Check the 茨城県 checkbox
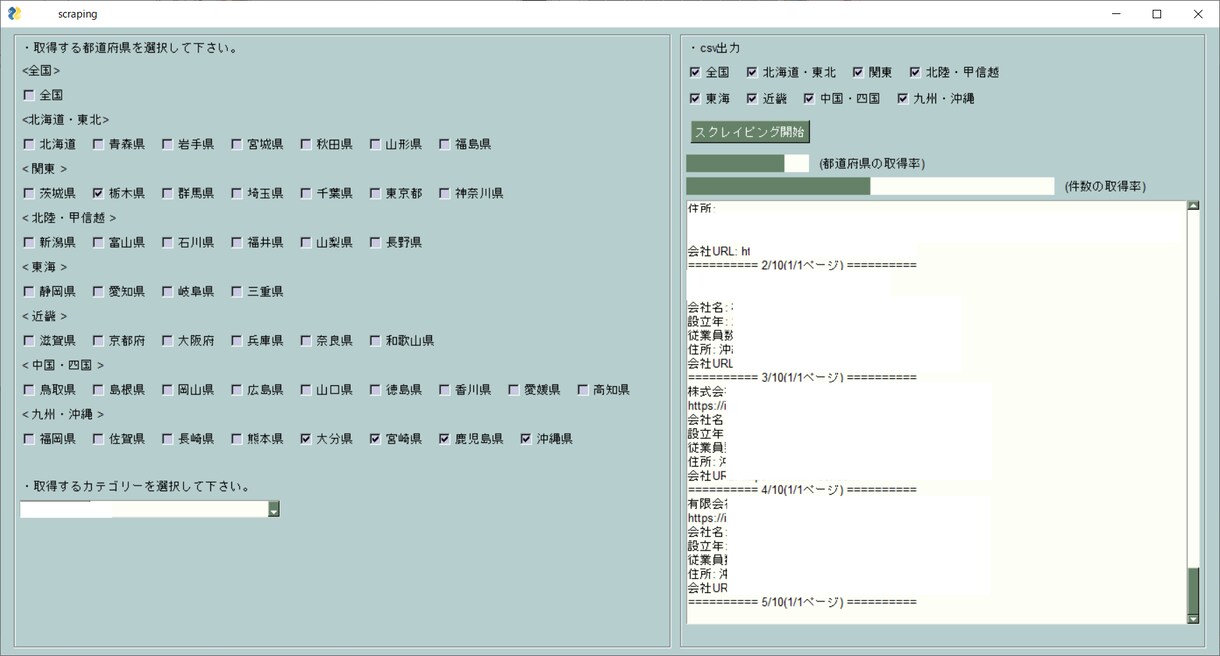This screenshot has width=1220, height=656. (29, 193)
